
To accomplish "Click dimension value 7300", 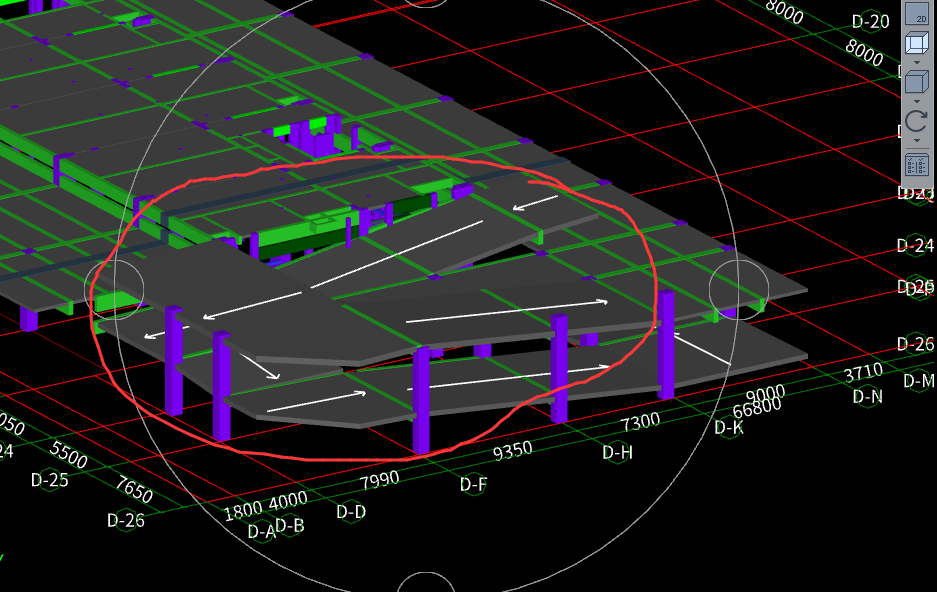I will pyautogui.click(x=640, y=424).
